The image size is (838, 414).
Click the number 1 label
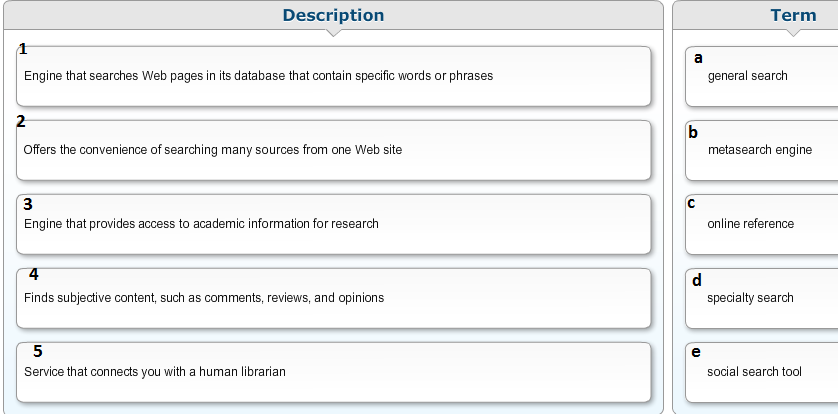(x=23, y=49)
